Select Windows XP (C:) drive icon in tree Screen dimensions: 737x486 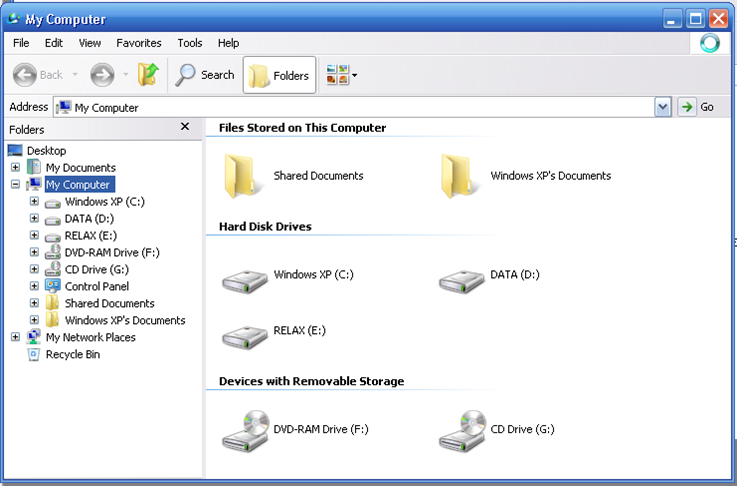(x=53, y=203)
